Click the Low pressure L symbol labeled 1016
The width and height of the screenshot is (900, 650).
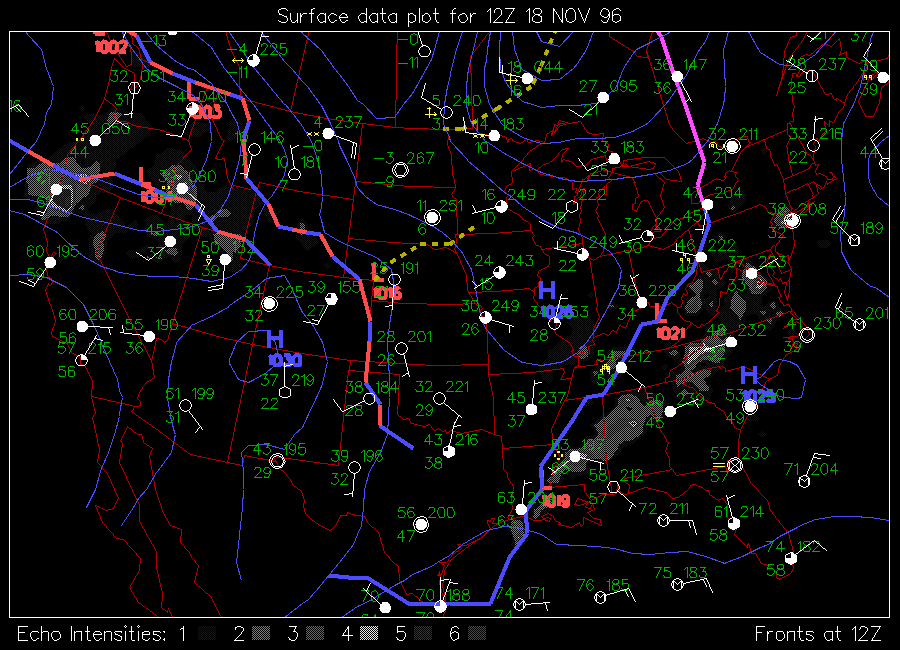click(x=378, y=272)
